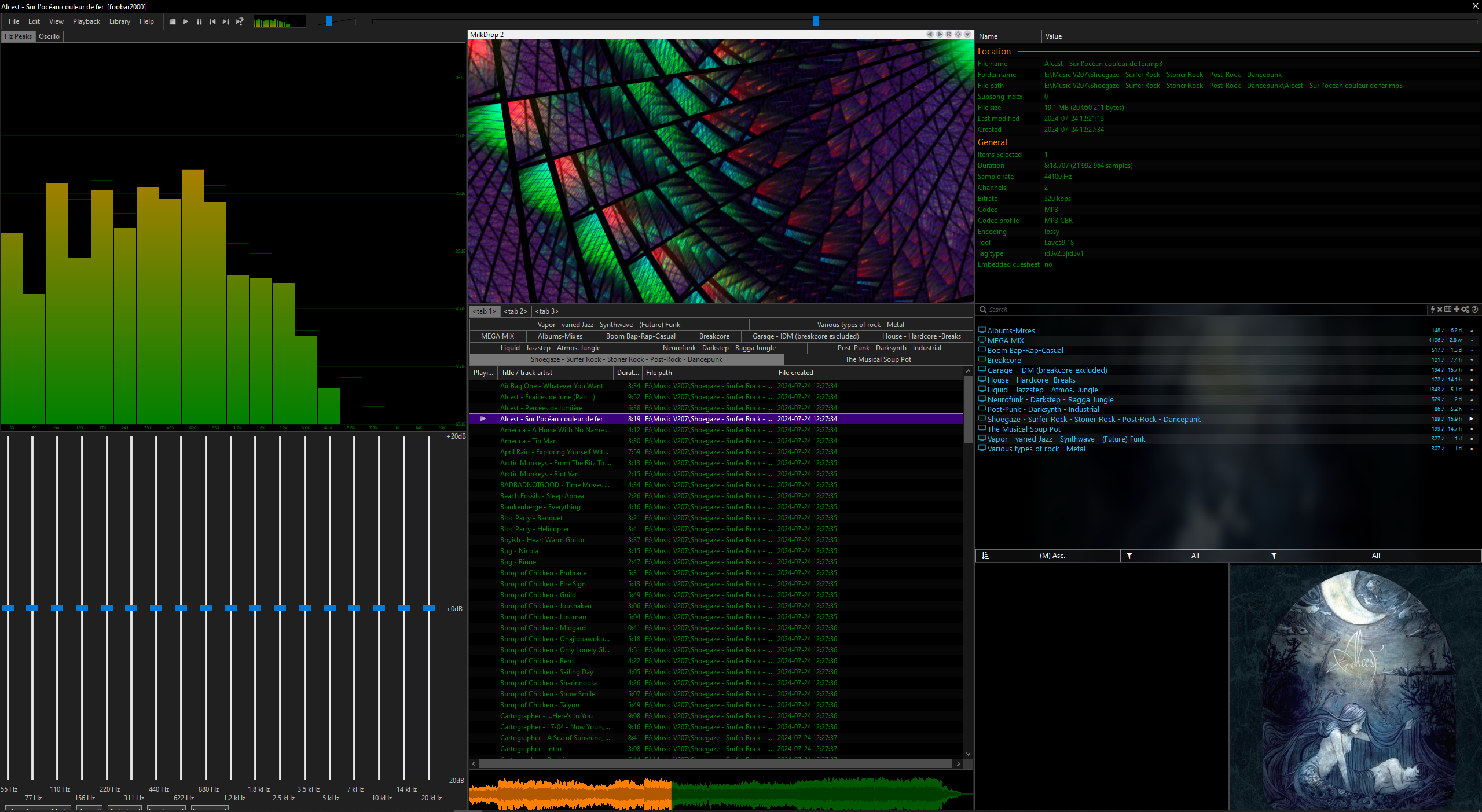The height and width of the screenshot is (812, 1482).
Task: Click the waveform seekbar at bottom
Action: [x=721, y=793]
